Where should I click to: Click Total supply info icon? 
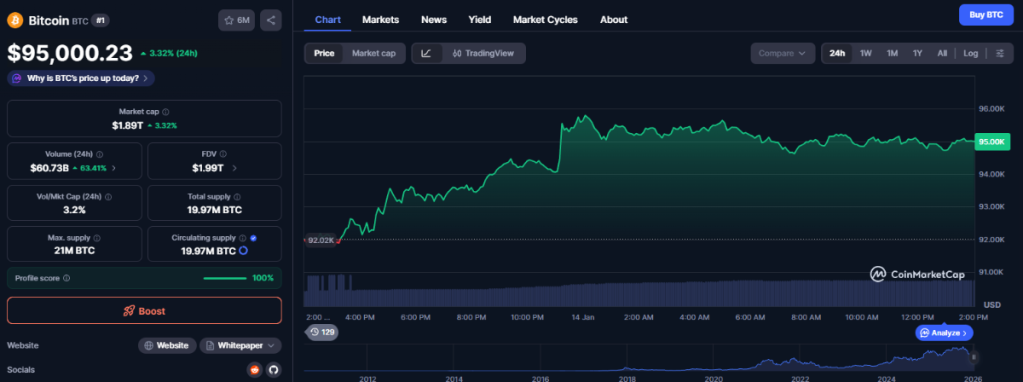pos(237,196)
